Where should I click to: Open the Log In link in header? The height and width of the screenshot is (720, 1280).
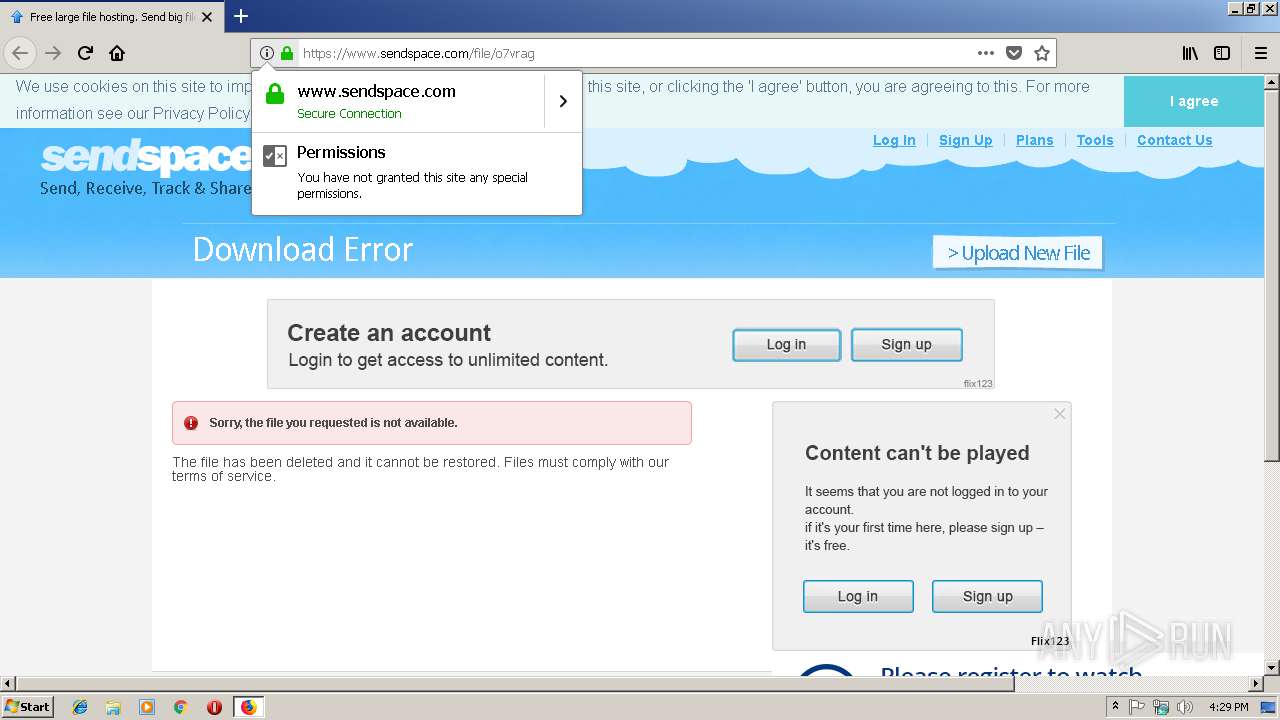point(894,140)
